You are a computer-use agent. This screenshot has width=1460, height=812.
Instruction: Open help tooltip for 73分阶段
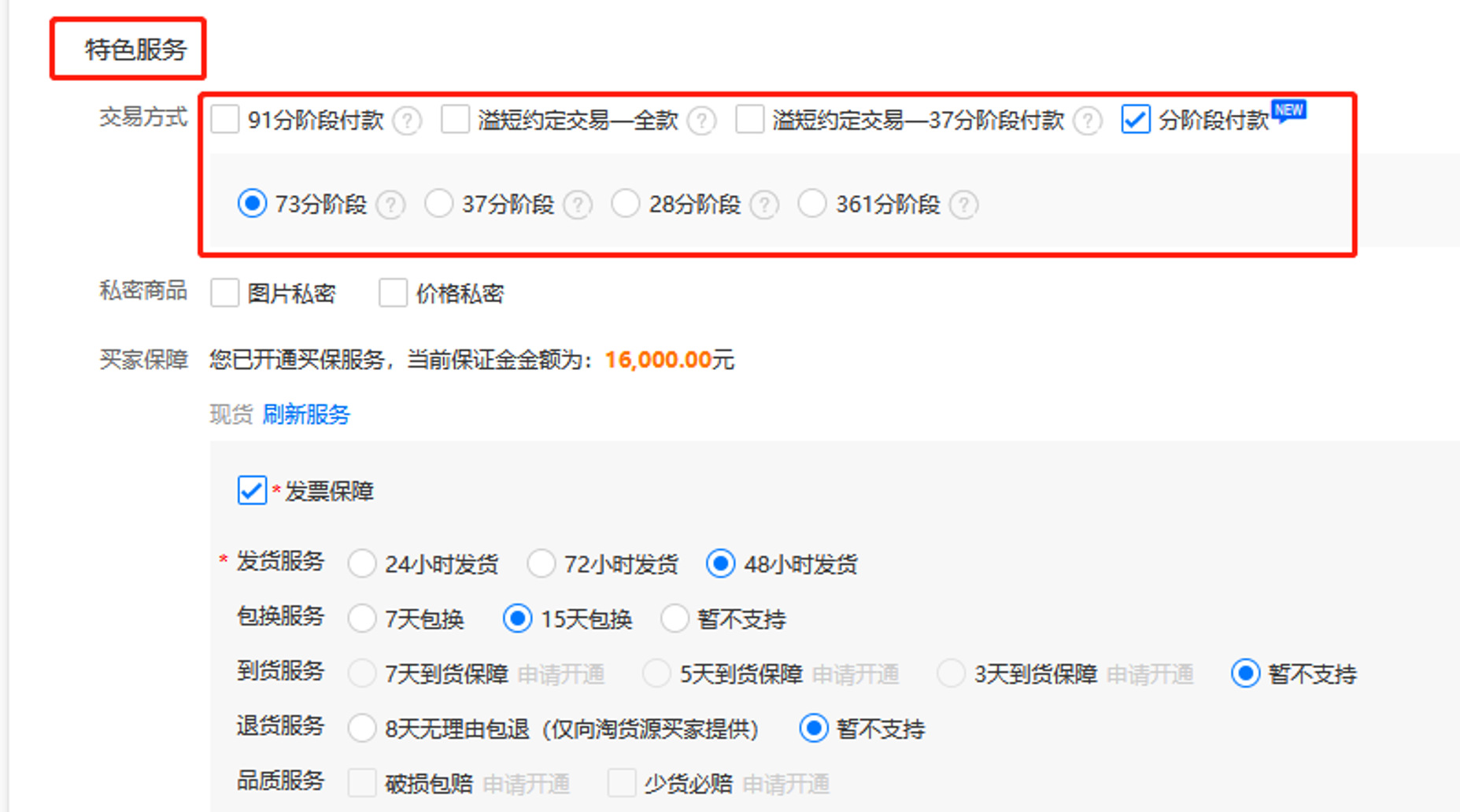(391, 205)
